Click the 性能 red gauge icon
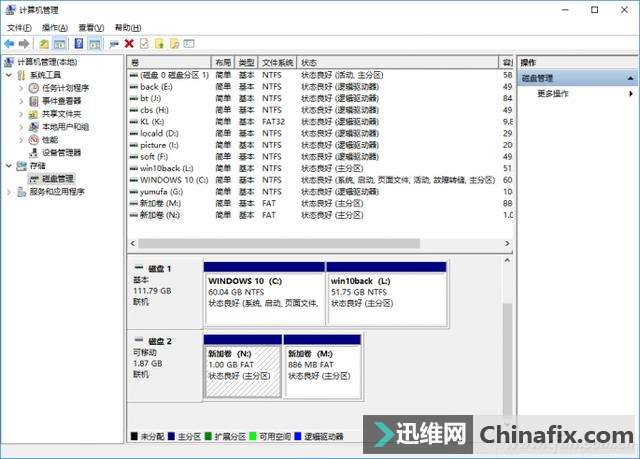The width and height of the screenshot is (640, 459). tap(34, 140)
